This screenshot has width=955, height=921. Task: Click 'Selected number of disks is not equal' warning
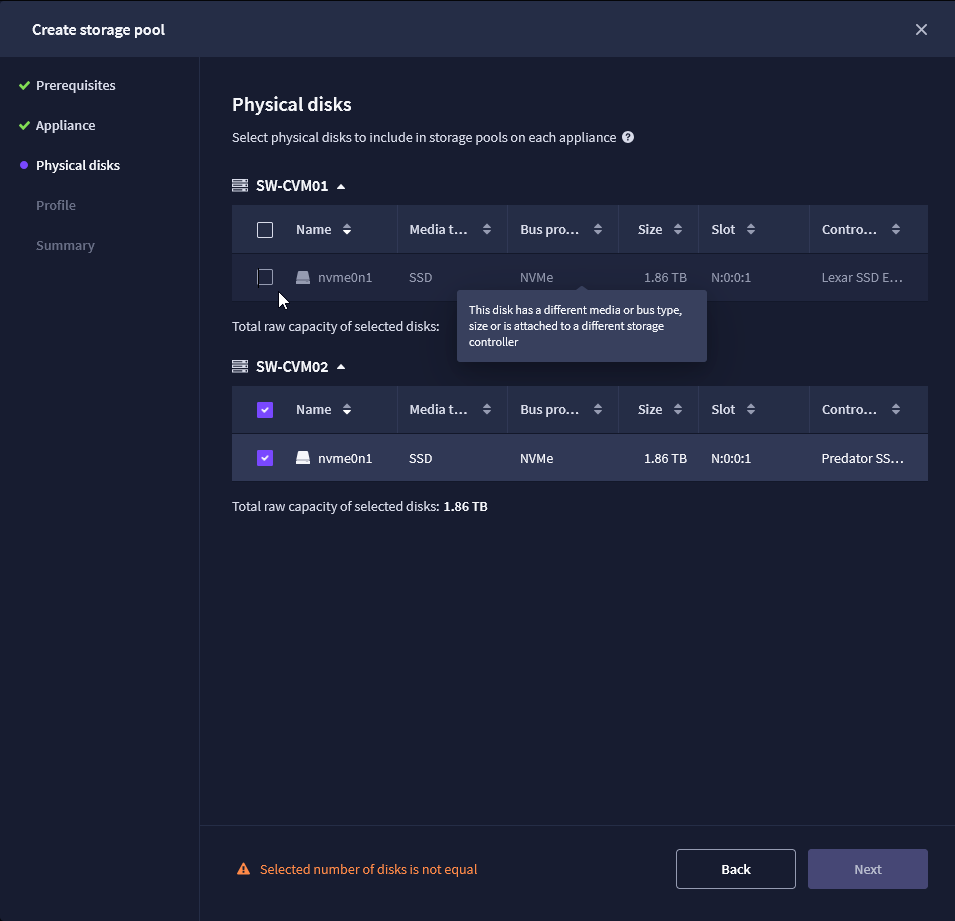[x=368, y=869]
